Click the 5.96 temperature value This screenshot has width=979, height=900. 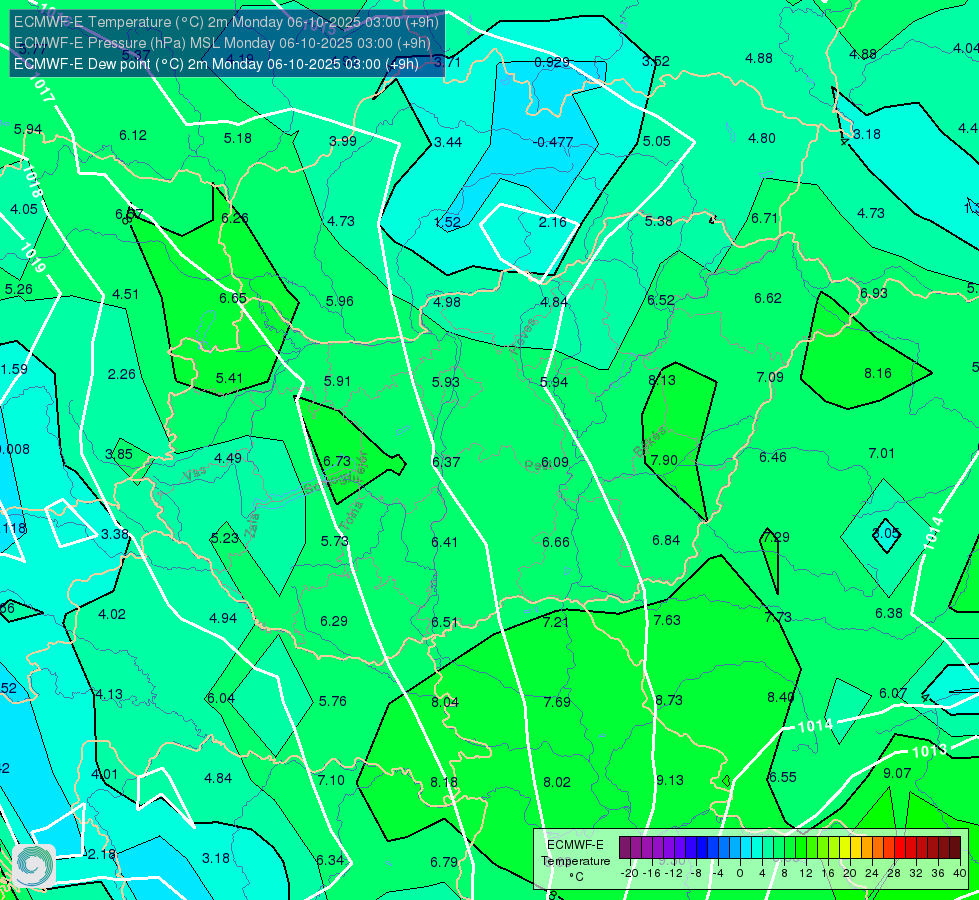click(x=340, y=301)
